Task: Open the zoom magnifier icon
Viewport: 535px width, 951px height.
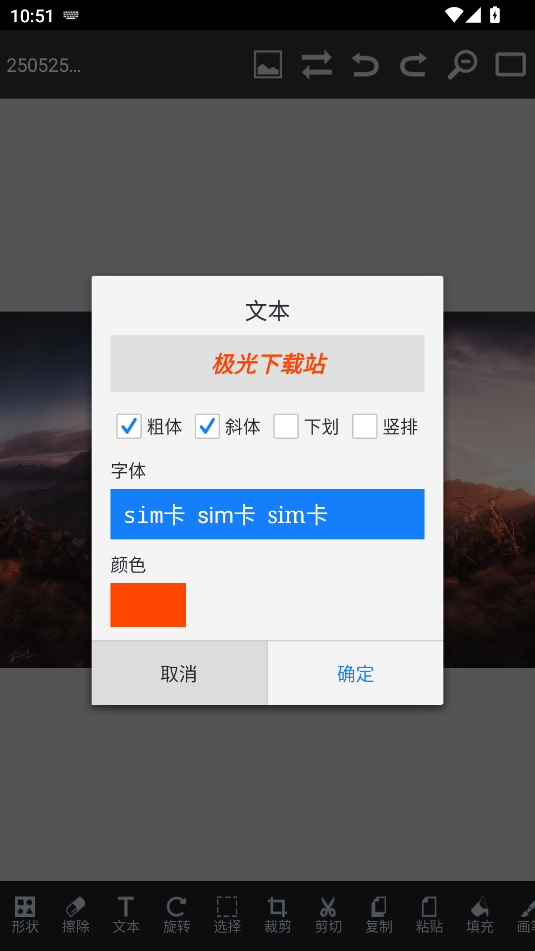Action: point(462,64)
